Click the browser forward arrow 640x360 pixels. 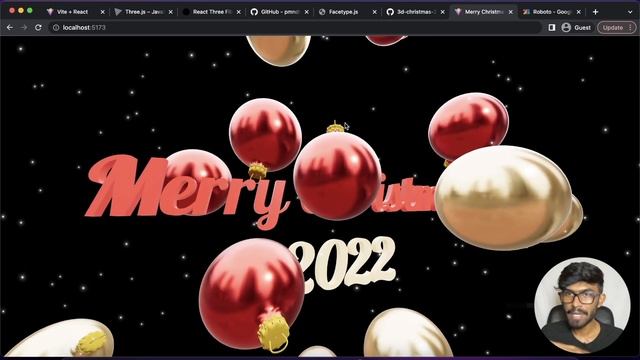click(x=24, y=28)
